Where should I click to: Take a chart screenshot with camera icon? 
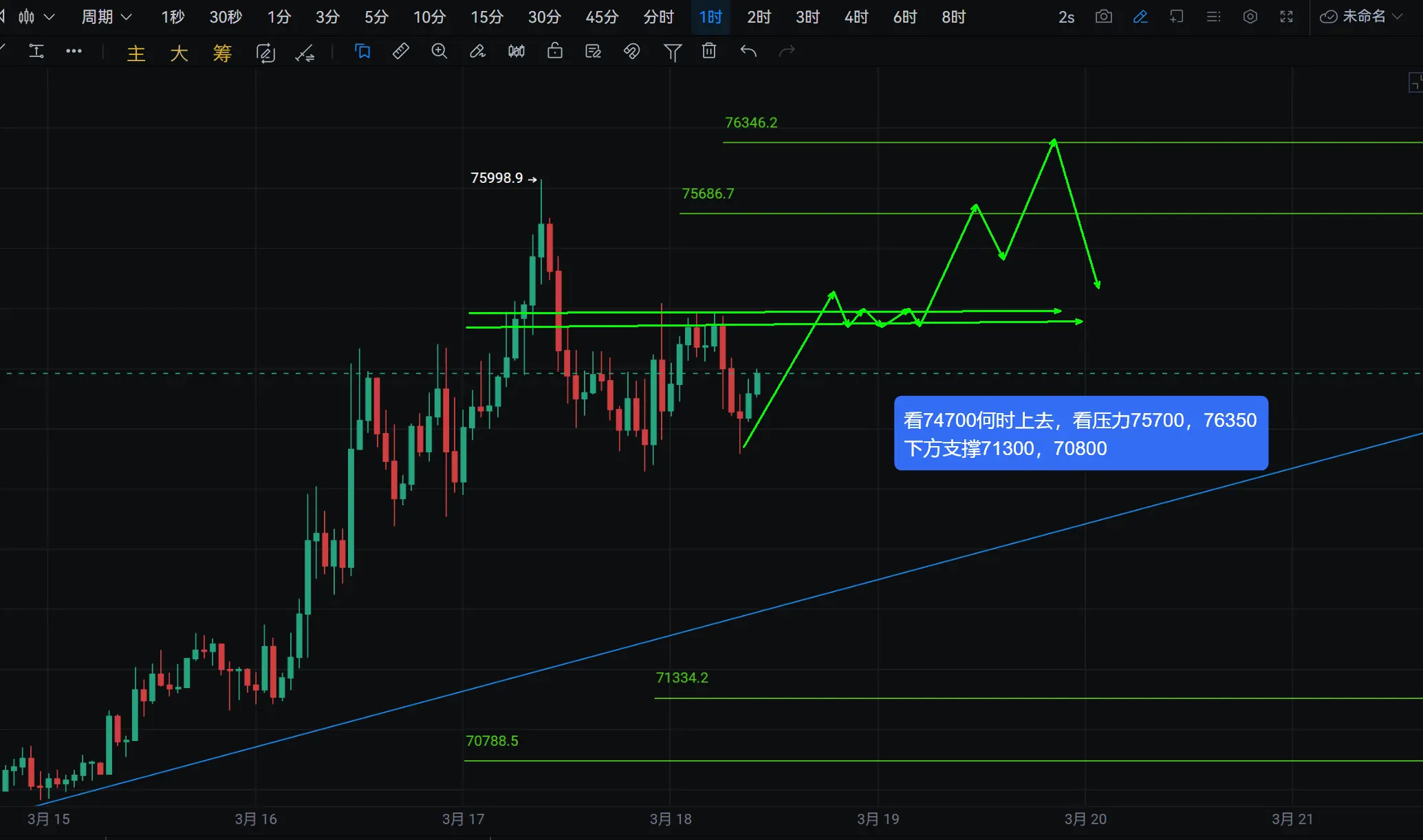pos(1103,16)
